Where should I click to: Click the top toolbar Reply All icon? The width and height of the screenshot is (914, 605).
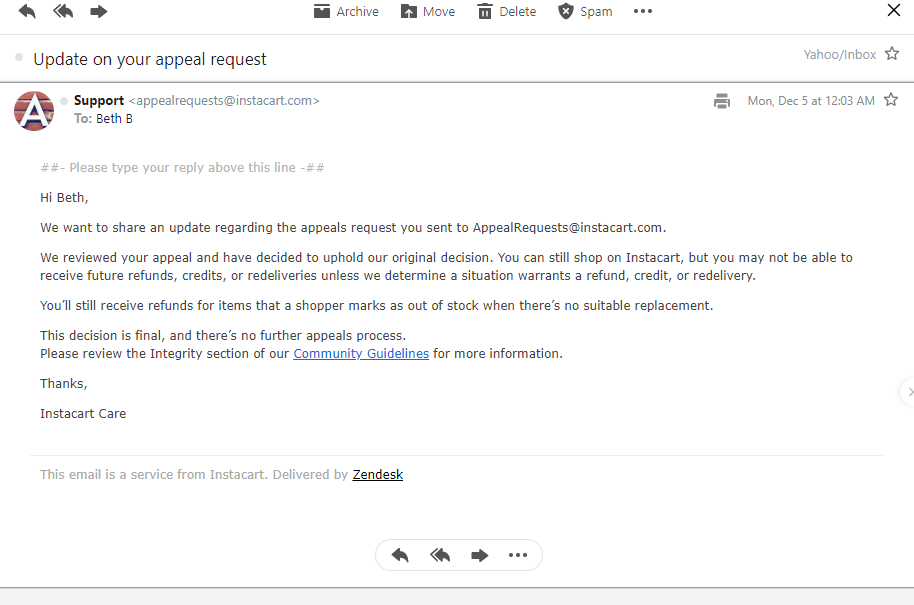pyautogui.click(x=63, y=11)
